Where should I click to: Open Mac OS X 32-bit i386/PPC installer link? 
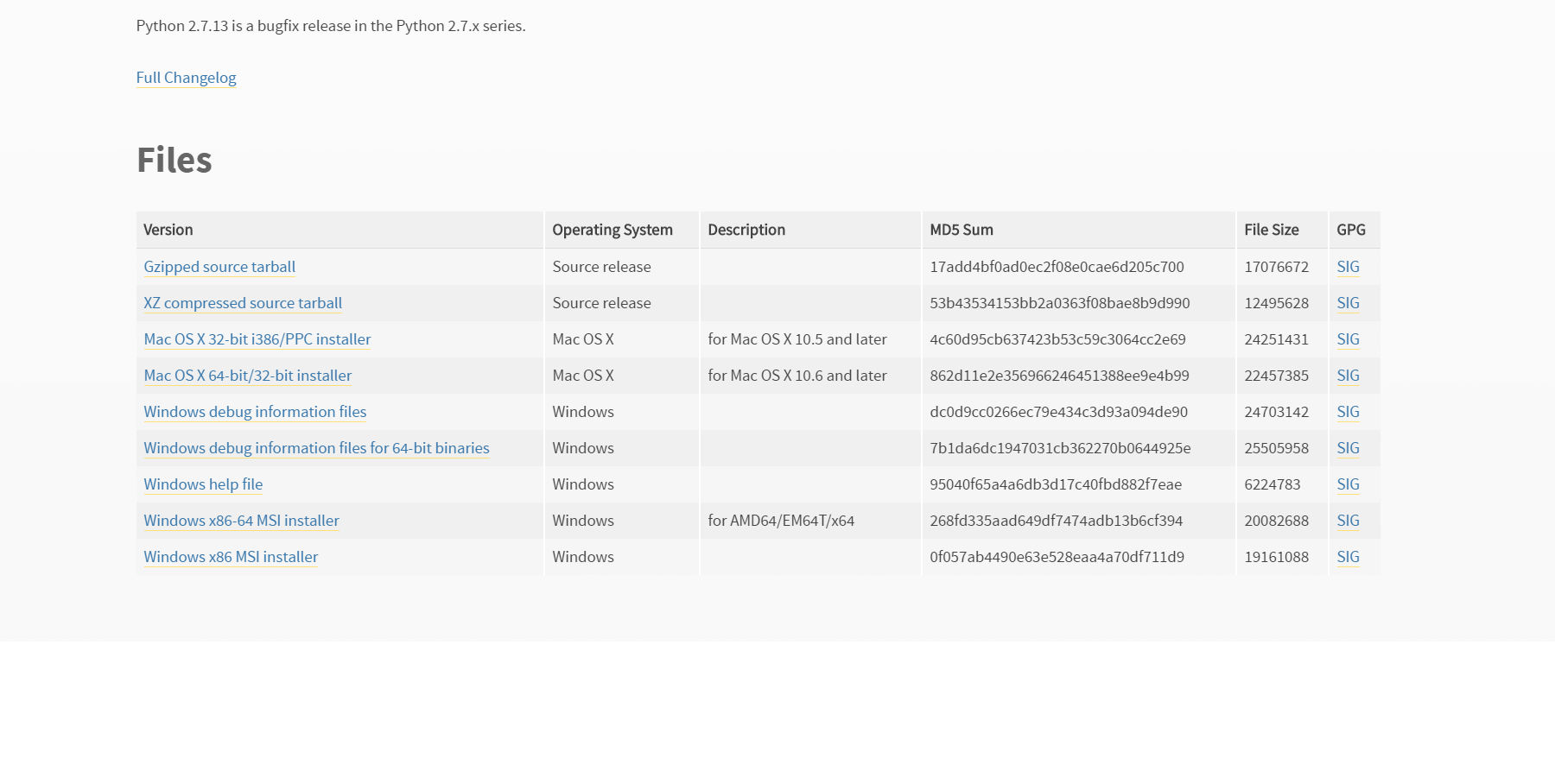click(x=257, y=339)
